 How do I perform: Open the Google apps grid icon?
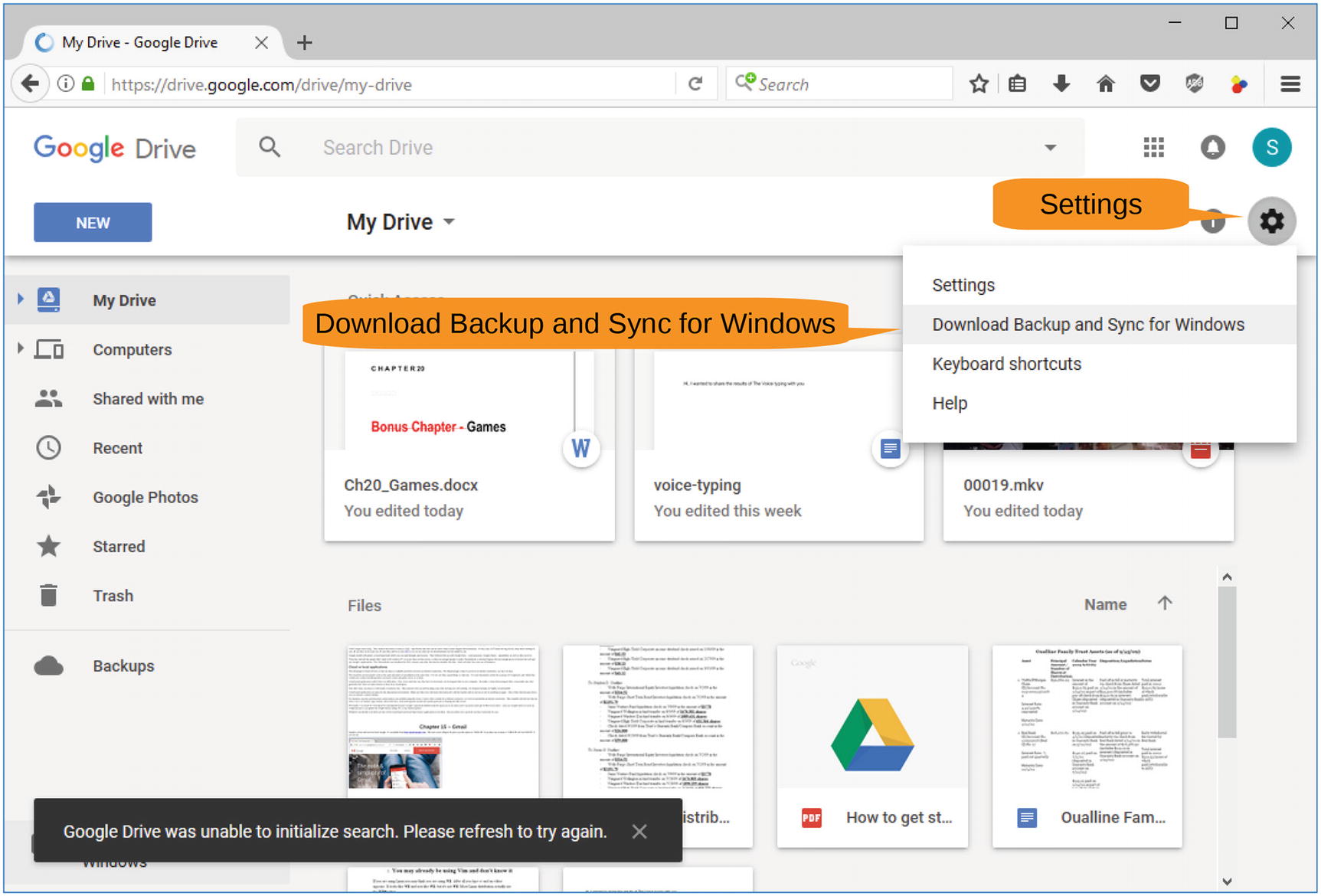[x=1153, y=147]
